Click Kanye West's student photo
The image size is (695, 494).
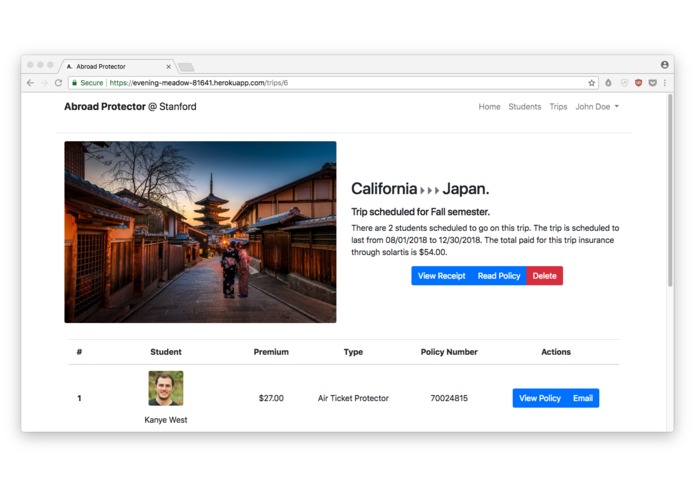pos(166,388)
